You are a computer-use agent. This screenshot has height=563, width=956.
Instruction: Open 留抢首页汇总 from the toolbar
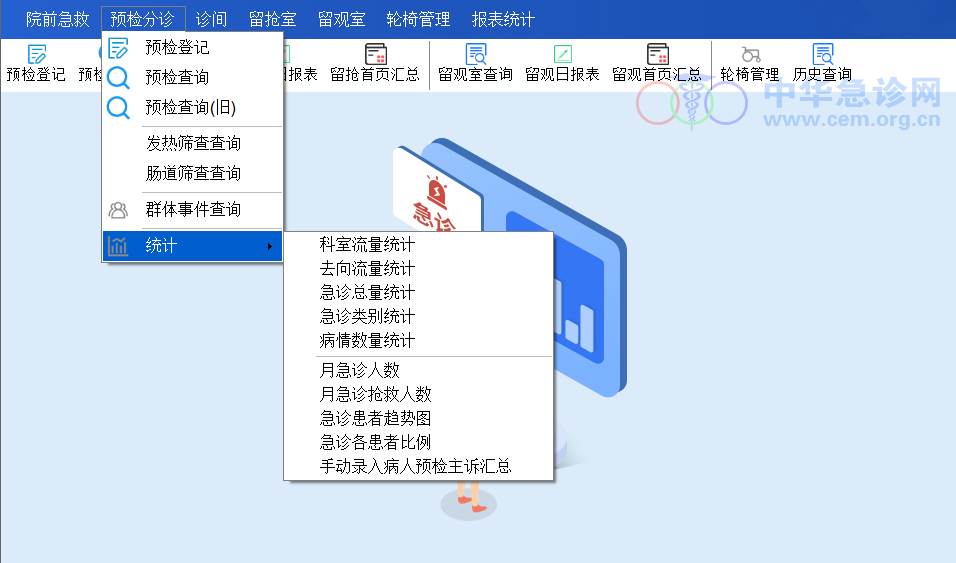tap(375, 62)
